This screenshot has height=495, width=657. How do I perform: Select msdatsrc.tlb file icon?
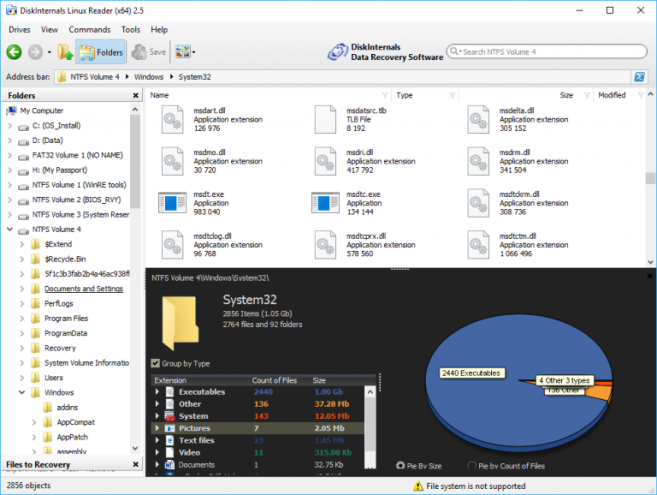(x=325, y=120)
